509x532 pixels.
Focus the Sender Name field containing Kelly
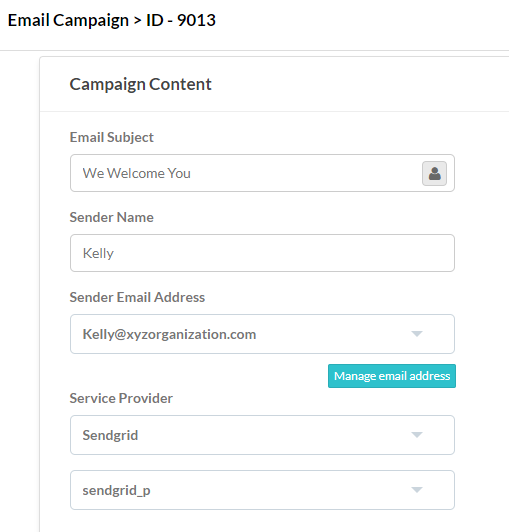pos(262,253)
